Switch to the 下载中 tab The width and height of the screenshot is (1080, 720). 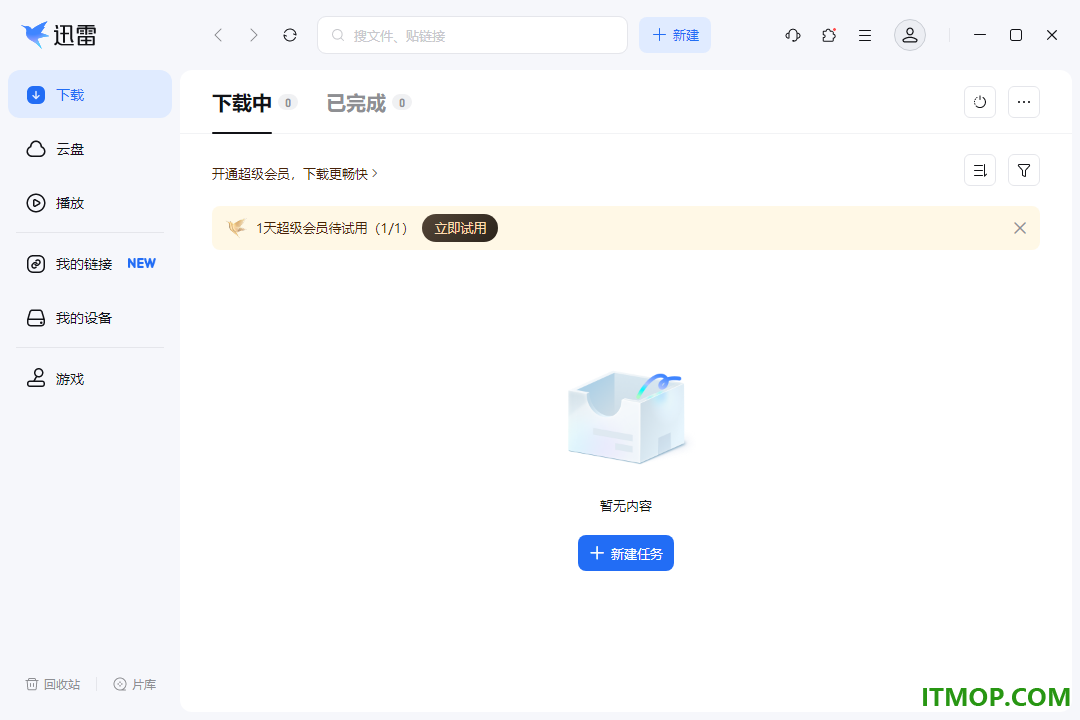tap(242, 103)
